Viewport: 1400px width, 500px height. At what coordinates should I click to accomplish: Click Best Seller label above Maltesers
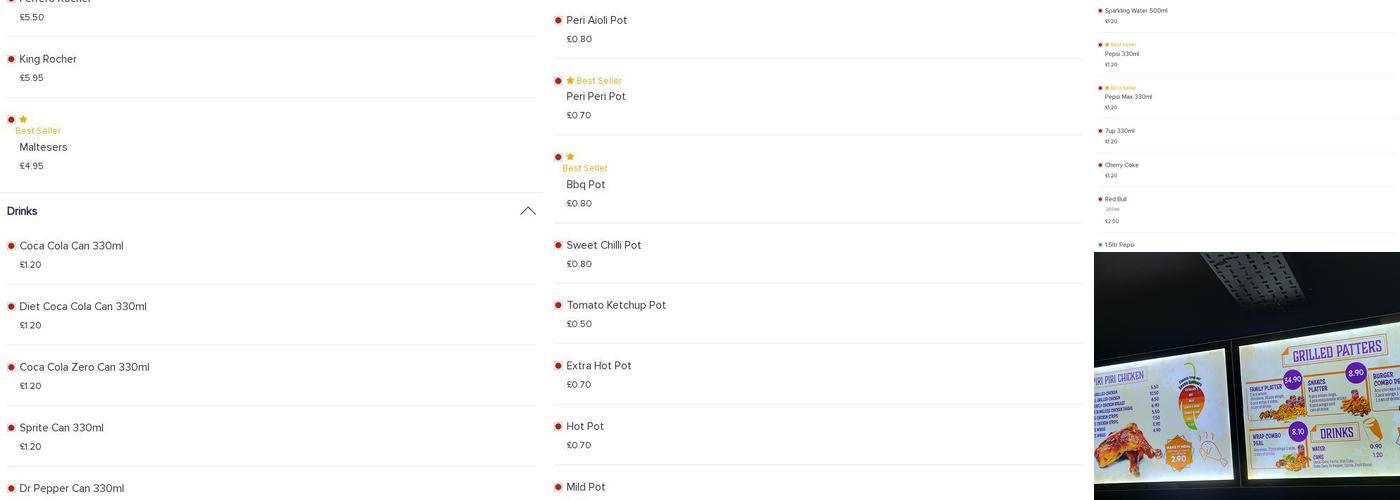(38, 131)
